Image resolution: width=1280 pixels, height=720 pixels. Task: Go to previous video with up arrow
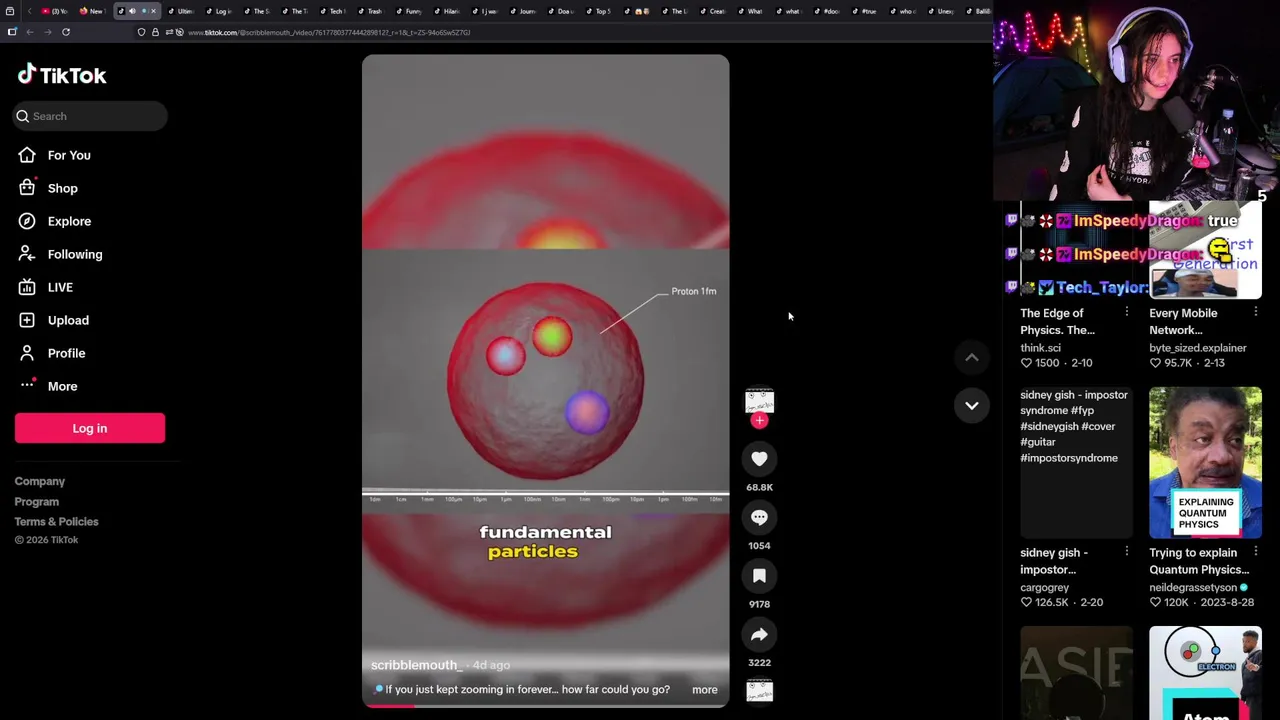(x=971, y=357)
